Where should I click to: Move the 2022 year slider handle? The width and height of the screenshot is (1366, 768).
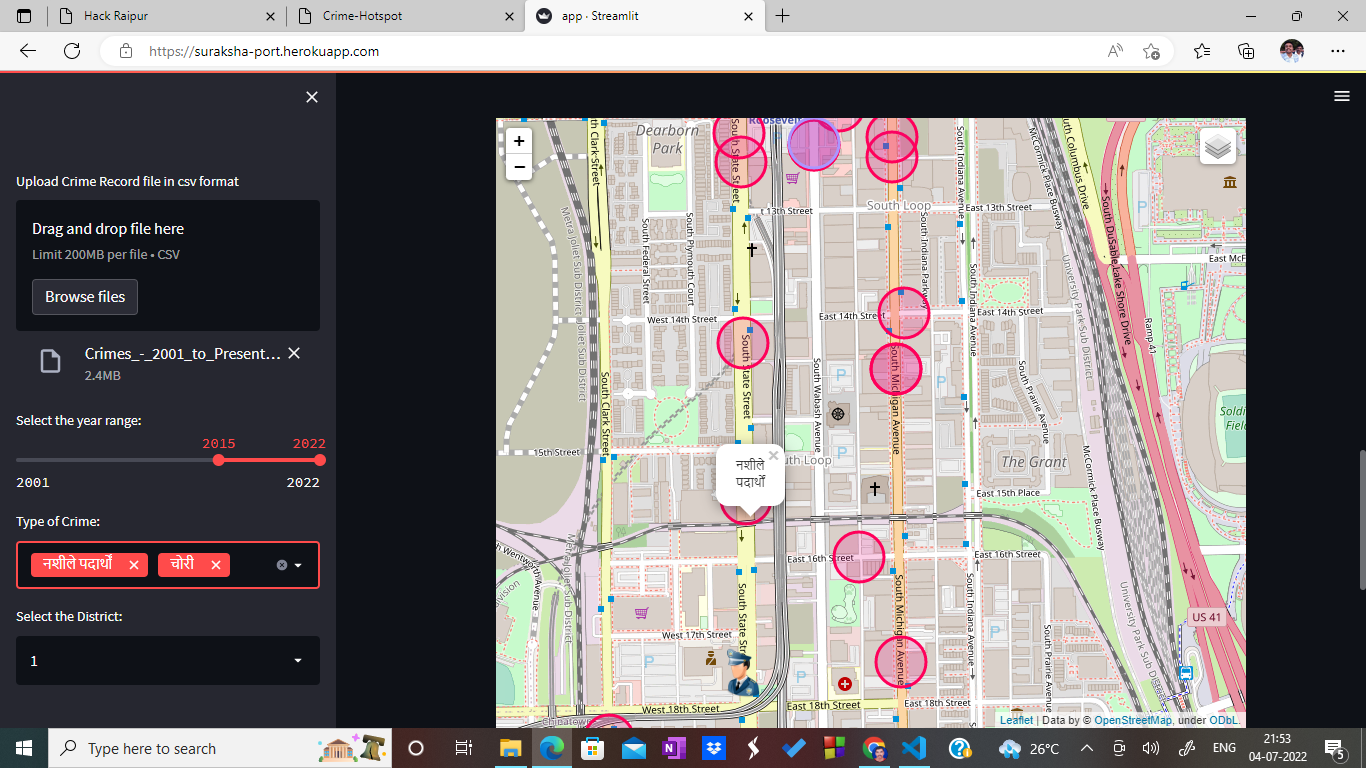click(x=320, y=460)
